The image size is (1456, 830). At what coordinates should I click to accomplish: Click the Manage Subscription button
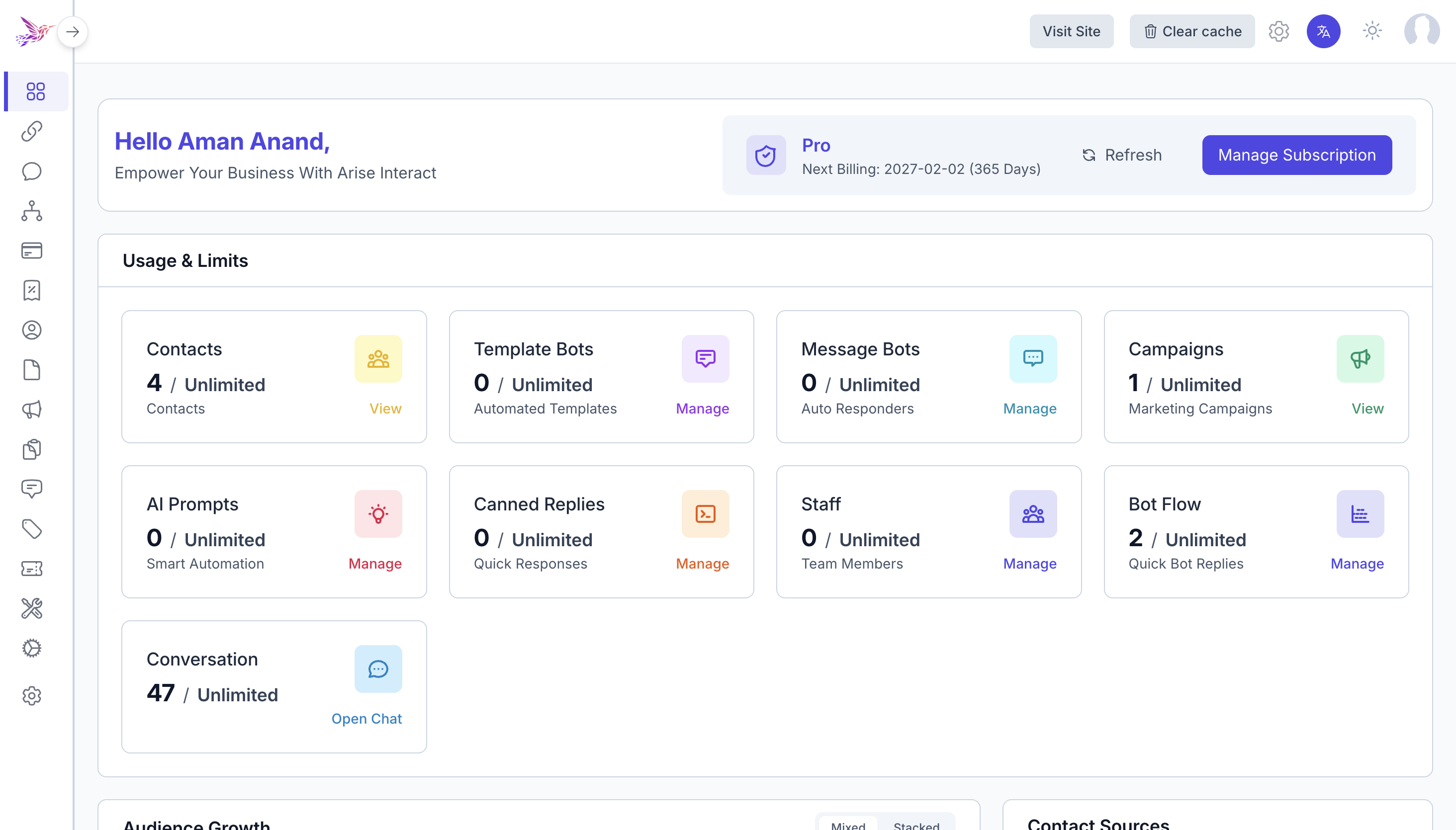tap(1296, 155)
